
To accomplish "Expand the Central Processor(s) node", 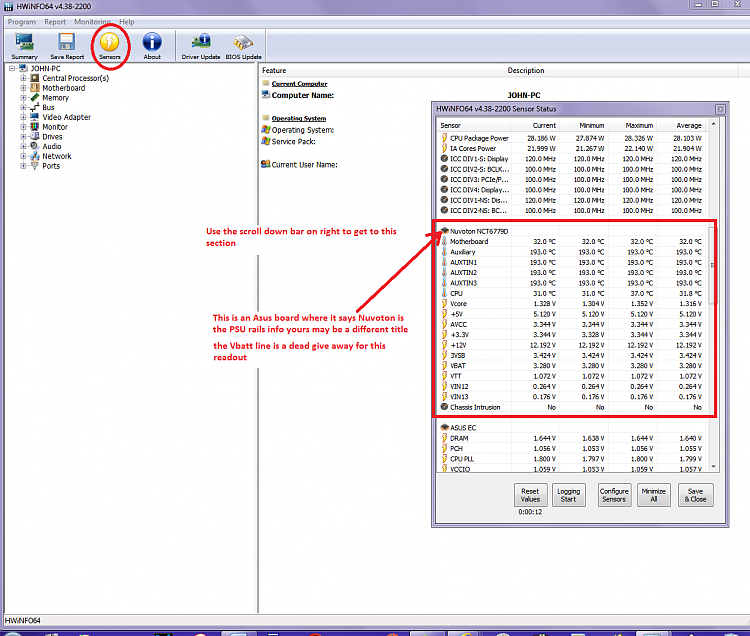I will pyautogui.click(x=23, y=78).
